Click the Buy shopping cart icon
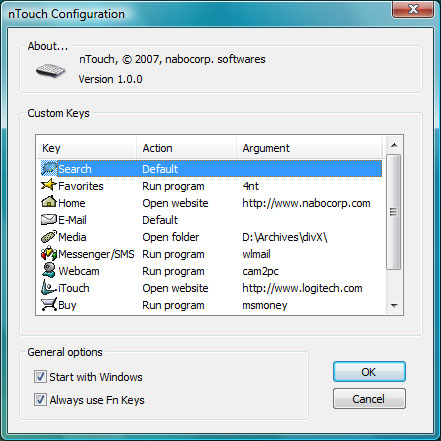 tap(49, 305)
